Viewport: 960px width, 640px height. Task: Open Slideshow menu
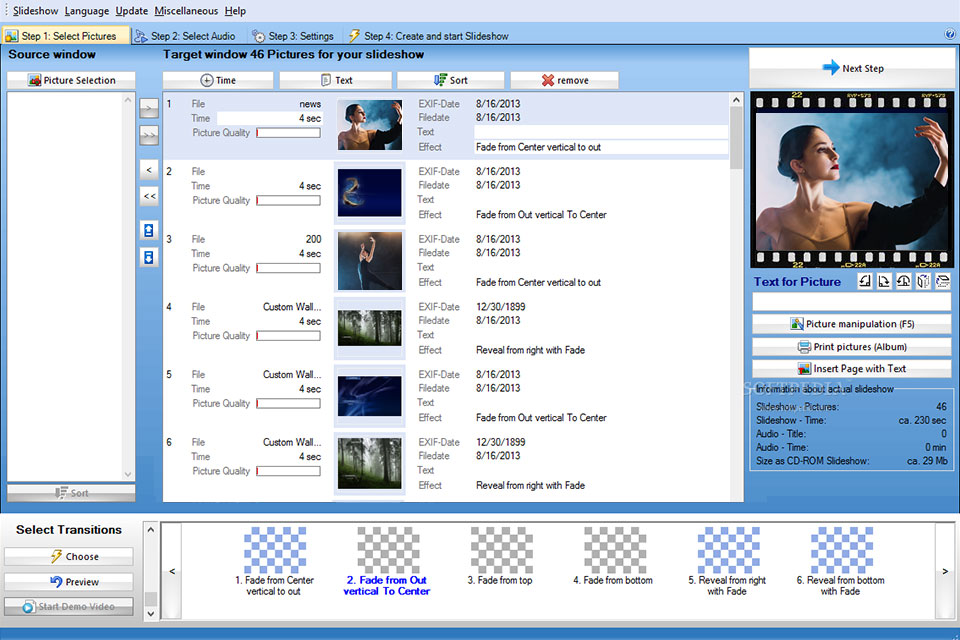pyautogui.click(x=35, y=11)
